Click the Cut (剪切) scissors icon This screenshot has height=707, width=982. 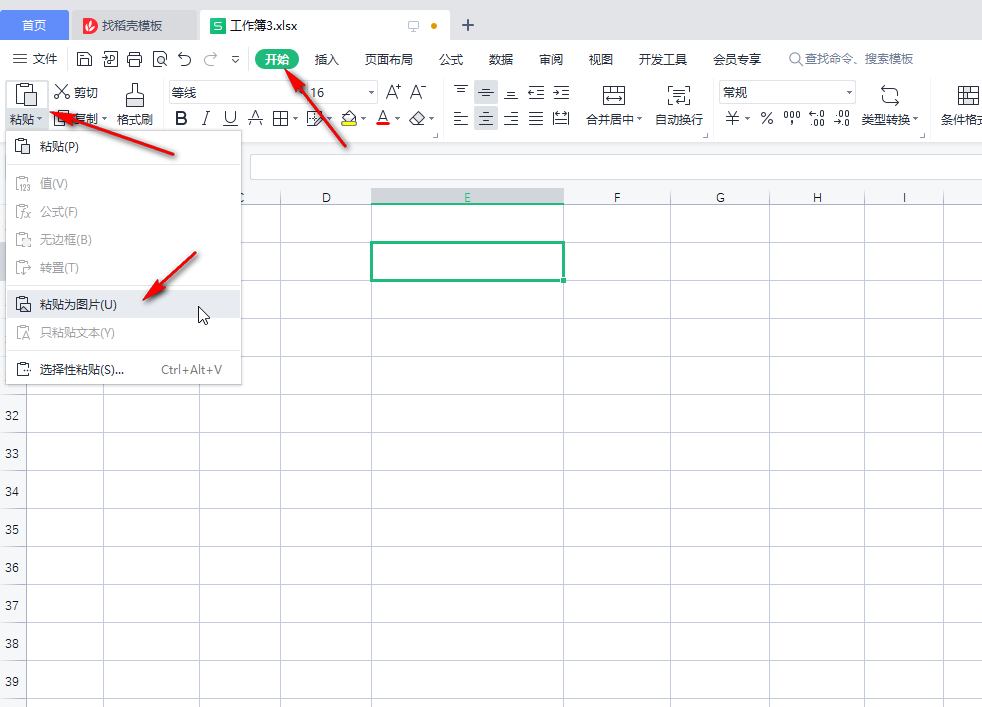(x=63, y=92)
